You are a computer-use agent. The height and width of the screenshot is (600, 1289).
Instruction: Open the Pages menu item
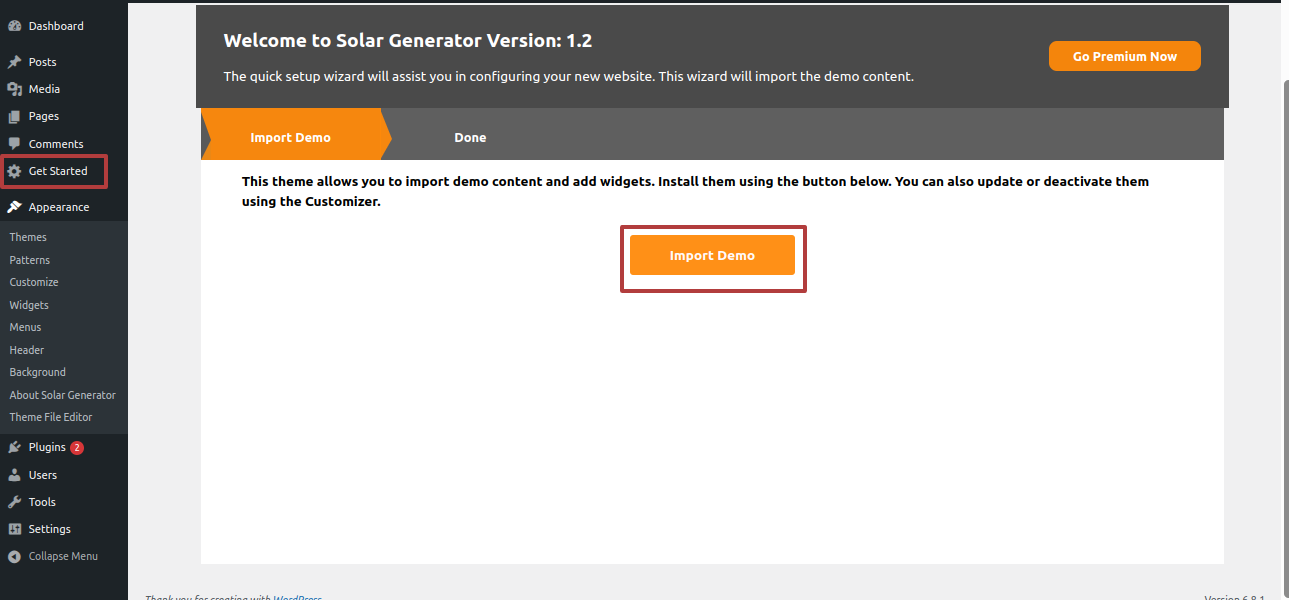(x=43, y=116)
